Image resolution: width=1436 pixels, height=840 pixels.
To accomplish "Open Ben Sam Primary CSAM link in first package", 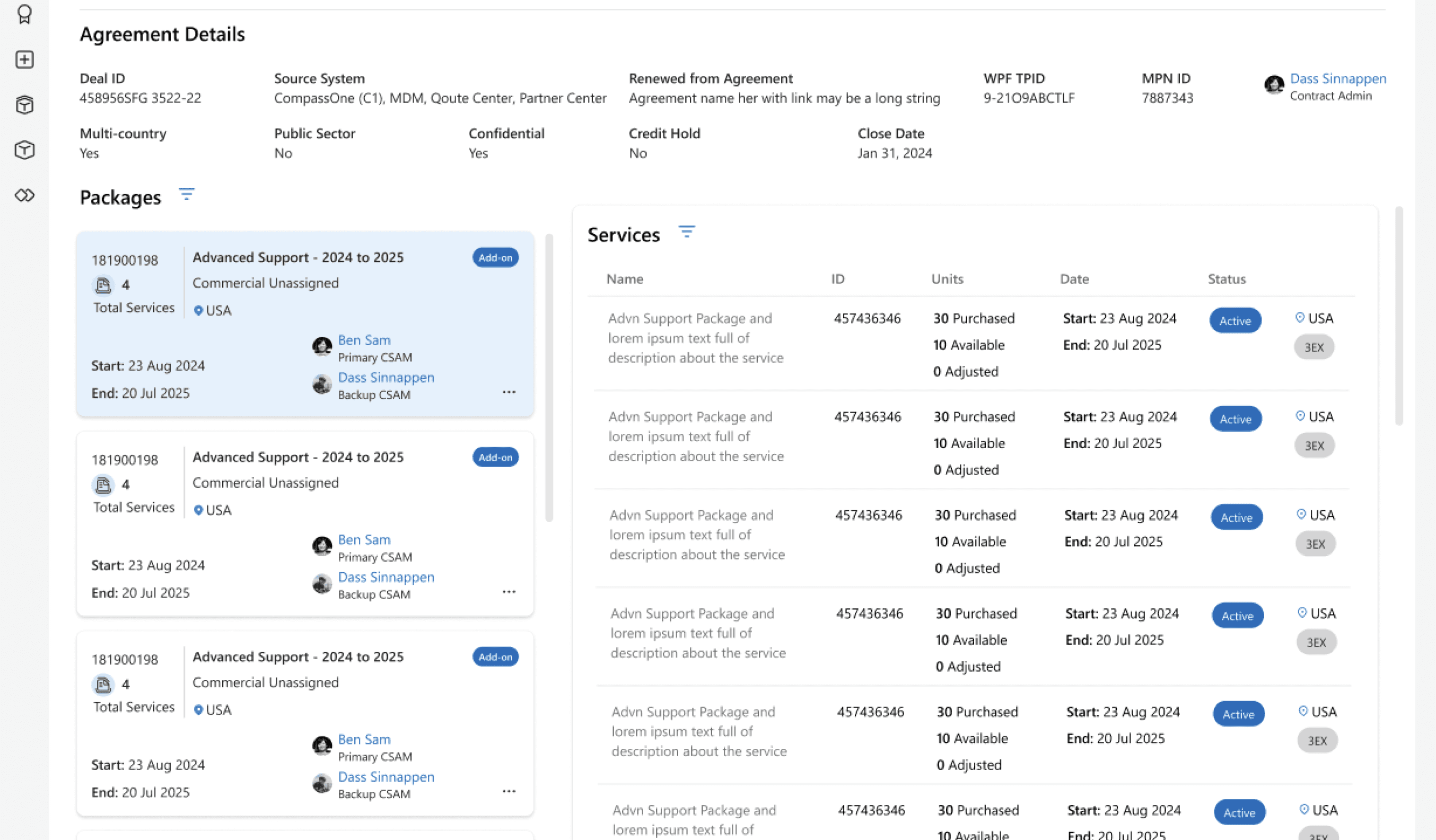I will tap(364, 340).
